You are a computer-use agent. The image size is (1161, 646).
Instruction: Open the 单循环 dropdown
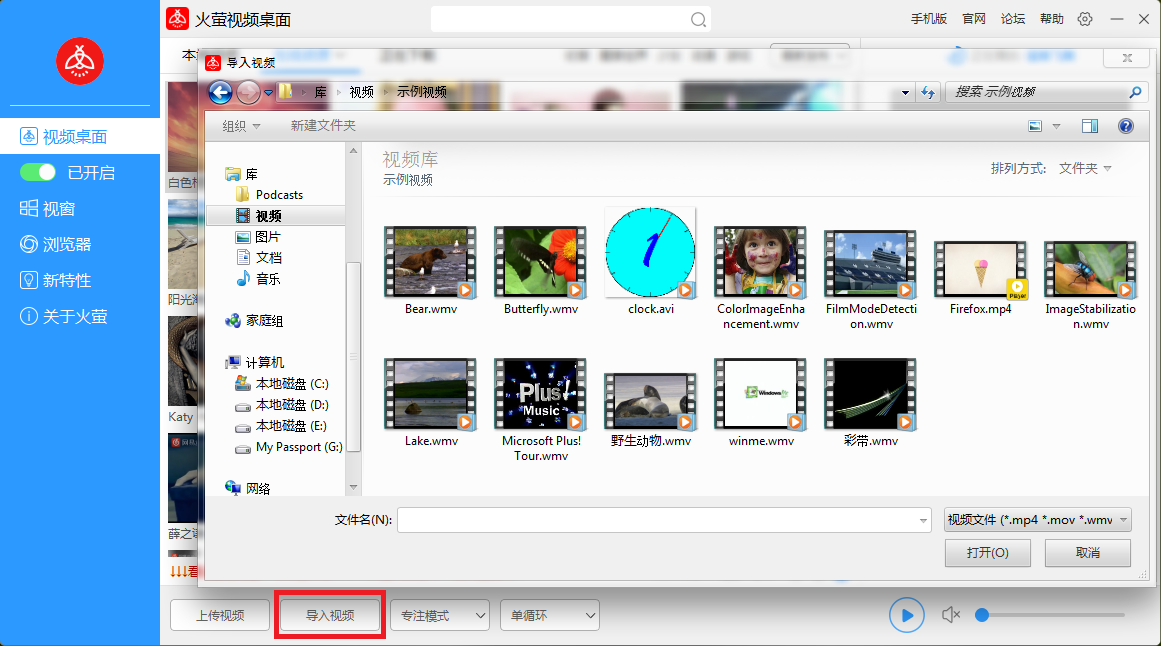click(549, 615)
